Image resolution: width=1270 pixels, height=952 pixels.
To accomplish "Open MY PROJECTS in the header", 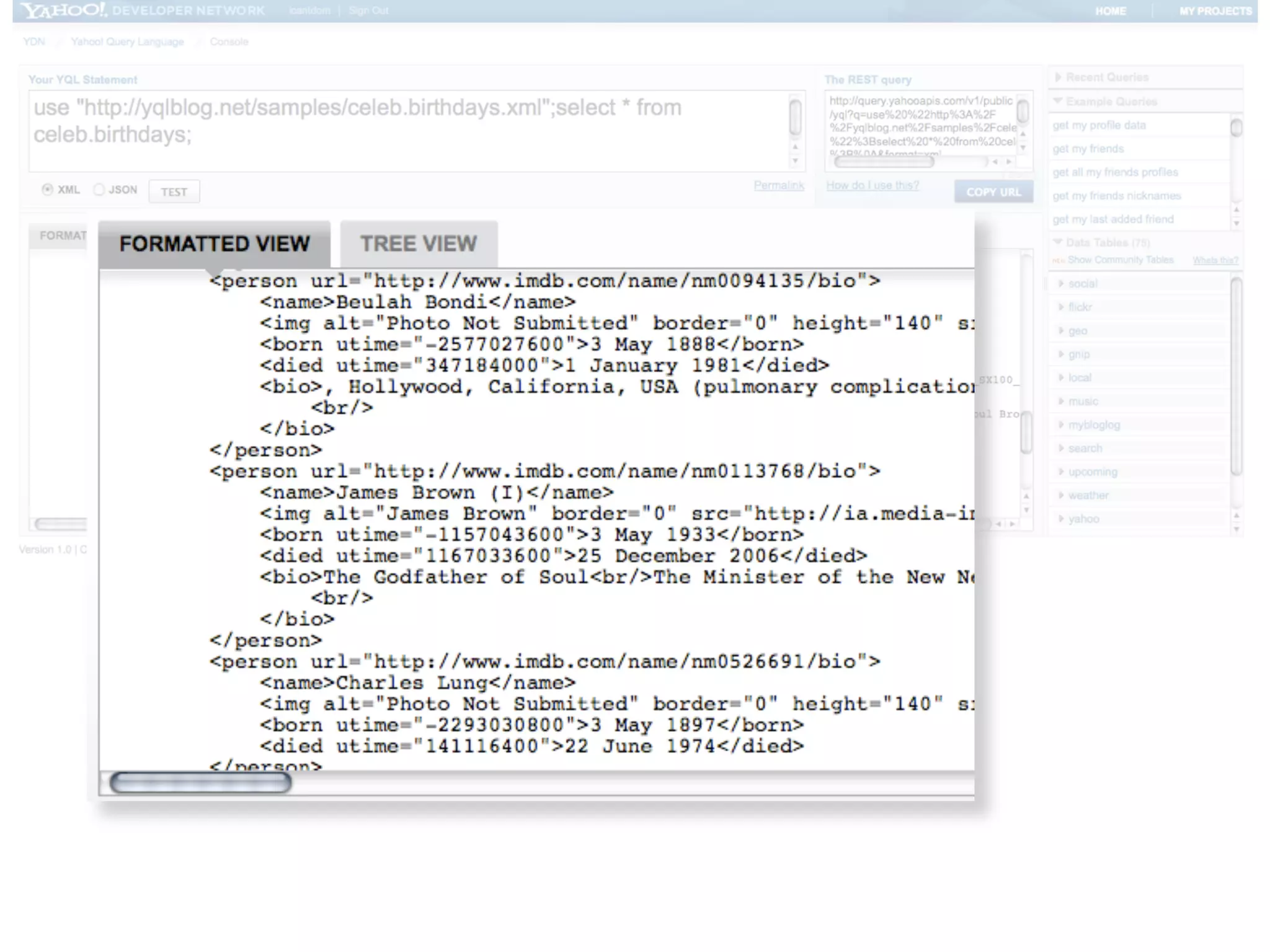I will [1215, 11].
